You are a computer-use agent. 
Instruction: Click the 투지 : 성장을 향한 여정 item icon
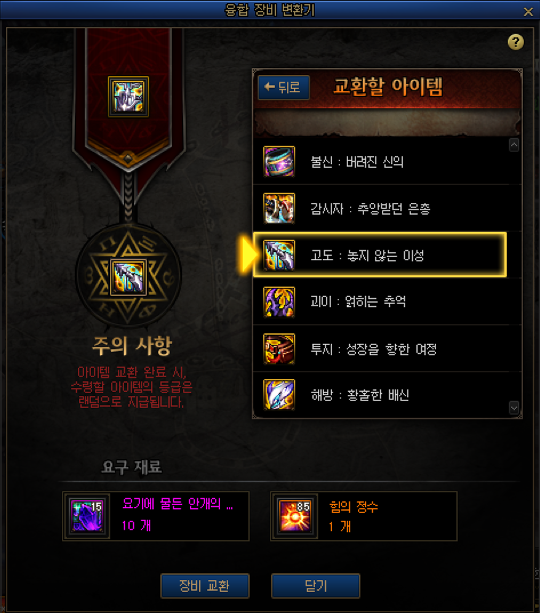(x=279, y=348)
